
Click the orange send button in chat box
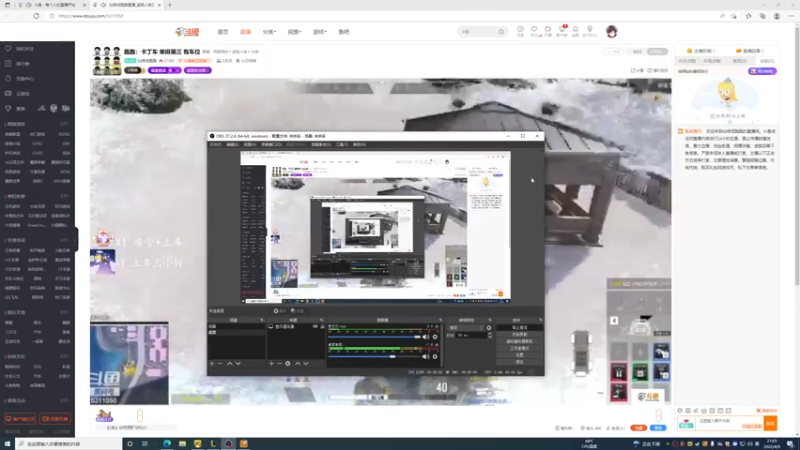coord(770,423)
